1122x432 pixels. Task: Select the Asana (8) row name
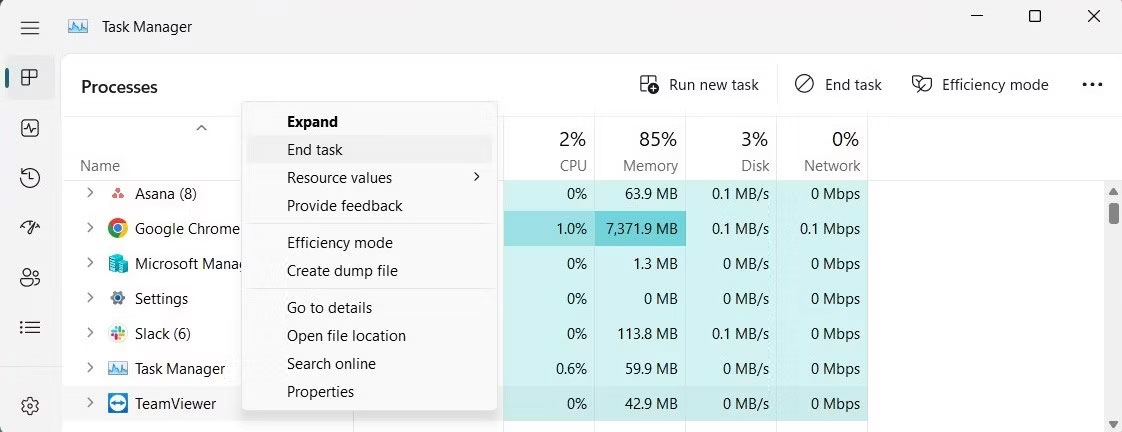165,194
